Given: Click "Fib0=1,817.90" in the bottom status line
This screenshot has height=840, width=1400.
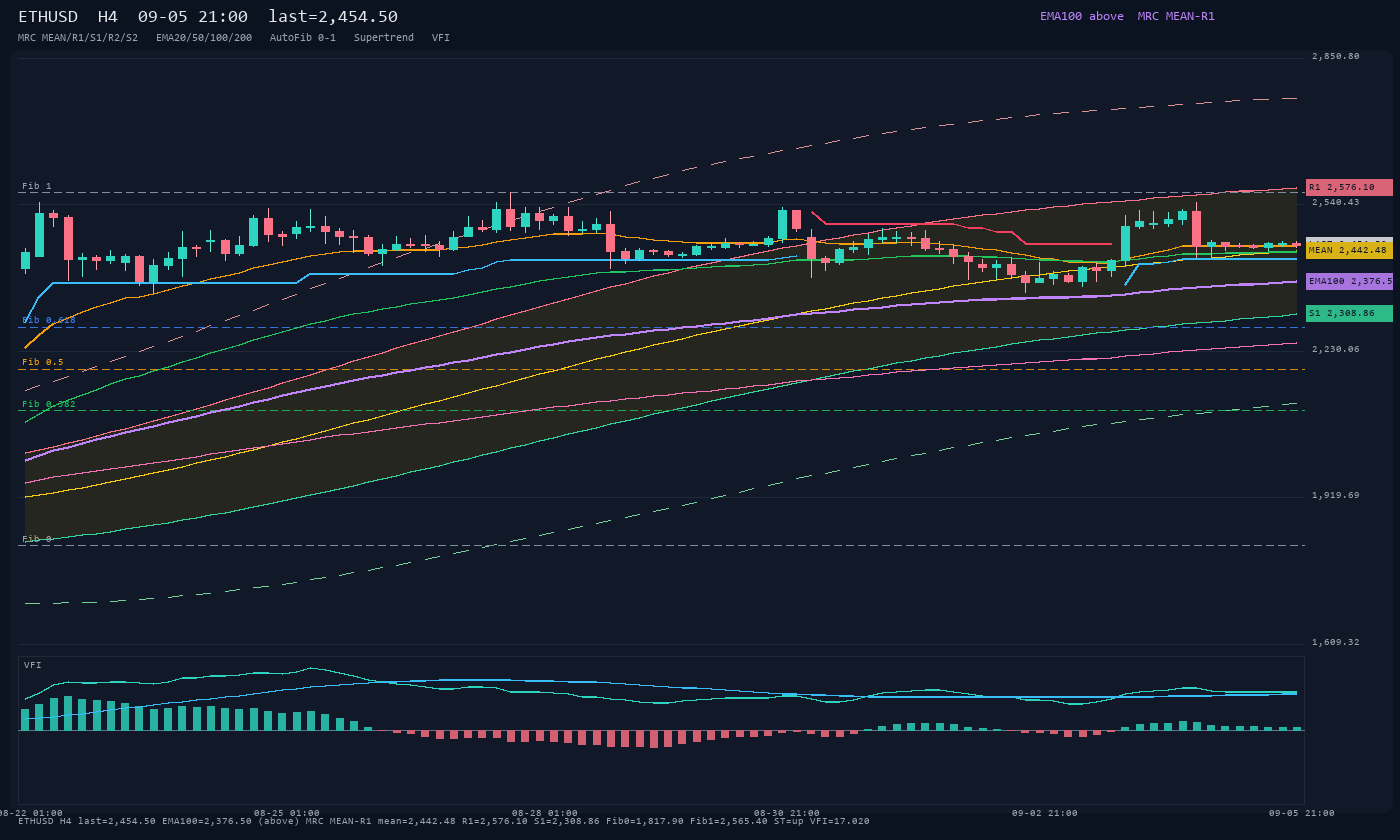Looking at the screenshot, I should click(645, 821).
